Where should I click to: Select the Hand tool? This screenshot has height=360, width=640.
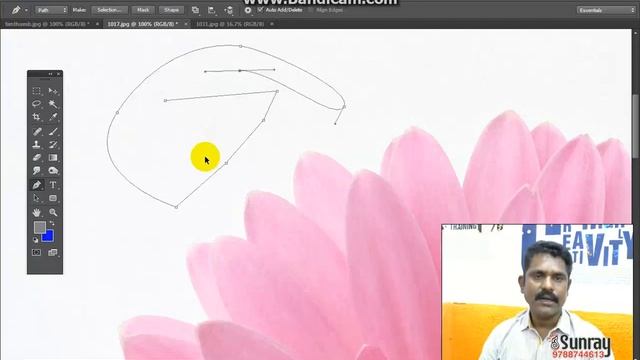click(36, 212)
